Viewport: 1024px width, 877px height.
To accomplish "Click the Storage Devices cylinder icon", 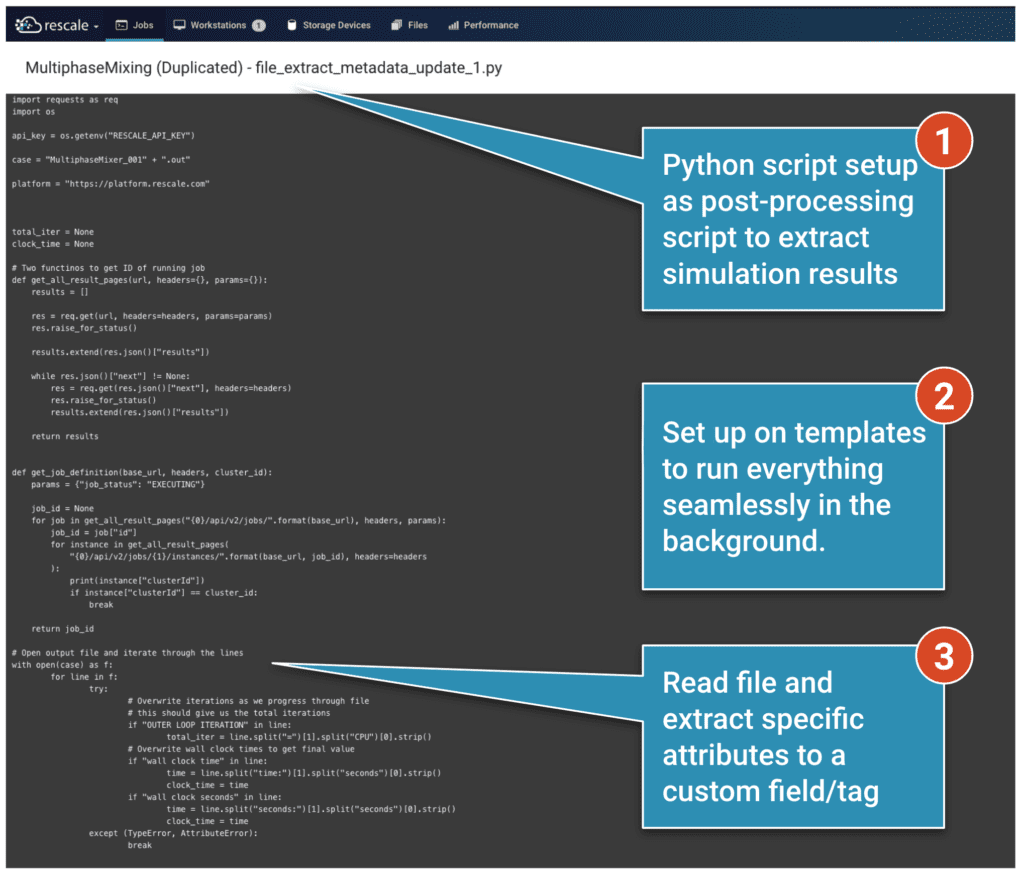I will [x=292, y=25].
